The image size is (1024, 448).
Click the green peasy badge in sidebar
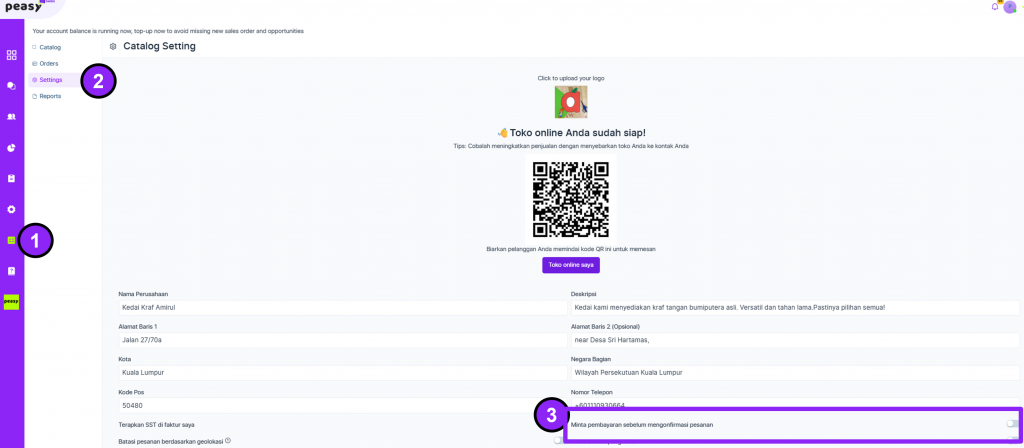[11, 302]
